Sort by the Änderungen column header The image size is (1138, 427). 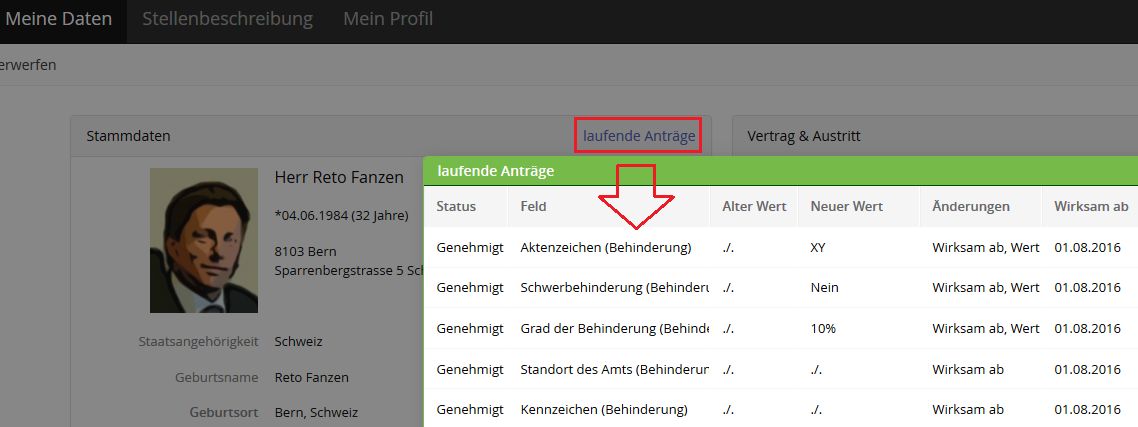pyautogui.click(x=971, y=206)
